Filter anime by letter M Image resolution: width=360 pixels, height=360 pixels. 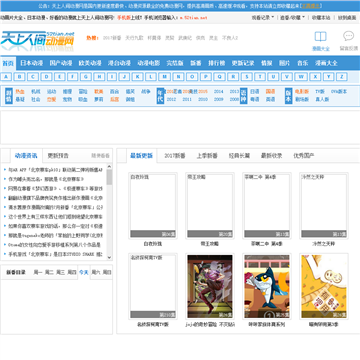(164, 77)
